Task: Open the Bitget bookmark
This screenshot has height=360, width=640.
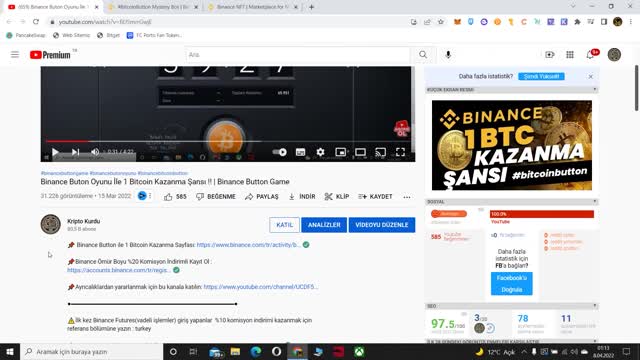Action: pos(109,35)
